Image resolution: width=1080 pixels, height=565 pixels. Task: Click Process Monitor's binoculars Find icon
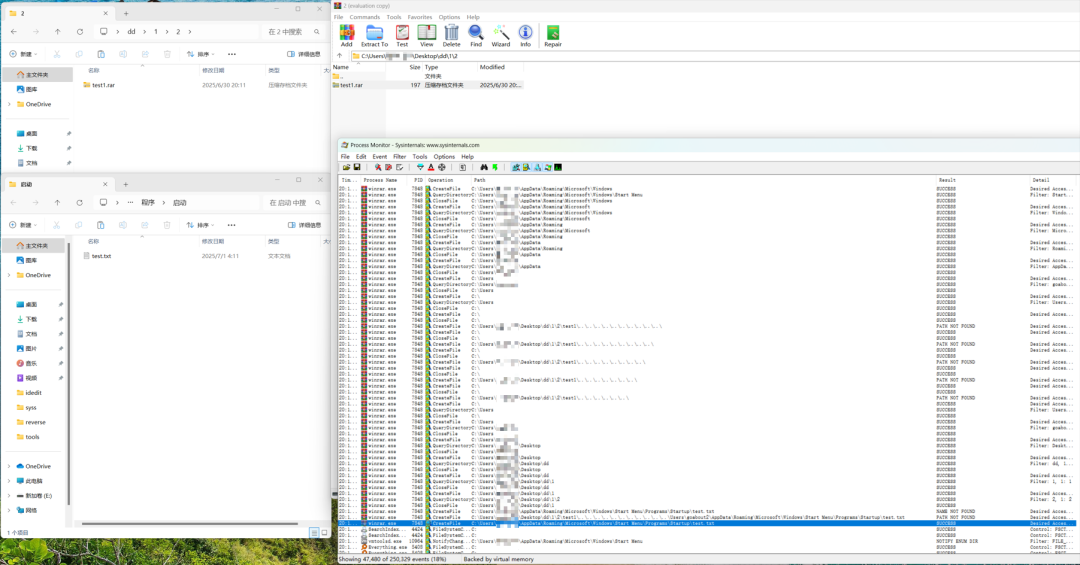pyautogui.click(x=484, y=167)
